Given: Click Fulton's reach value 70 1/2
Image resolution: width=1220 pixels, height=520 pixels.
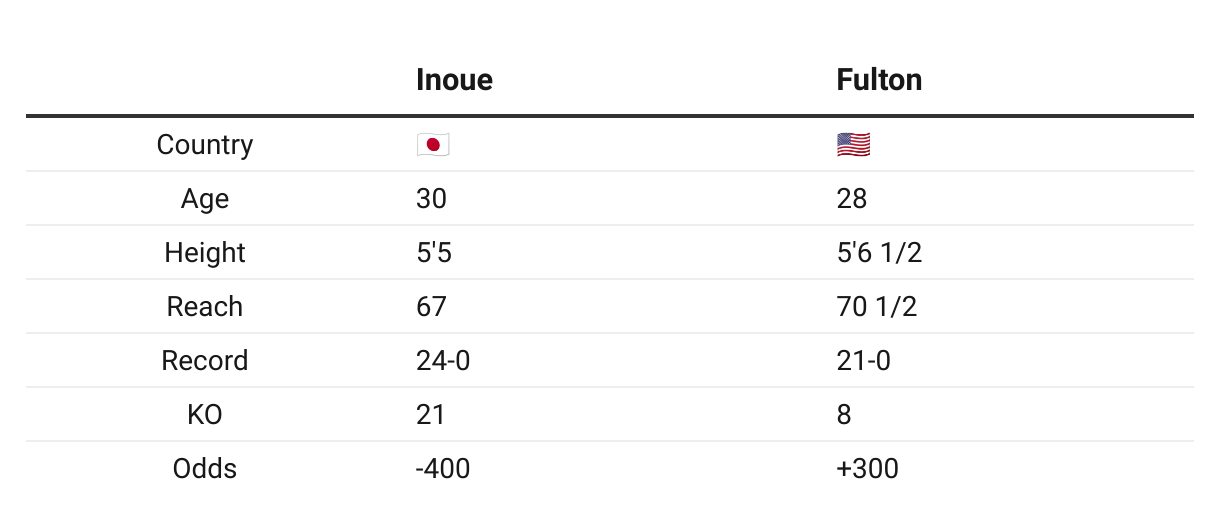Looking at the screenshot, I should point(877,307).
